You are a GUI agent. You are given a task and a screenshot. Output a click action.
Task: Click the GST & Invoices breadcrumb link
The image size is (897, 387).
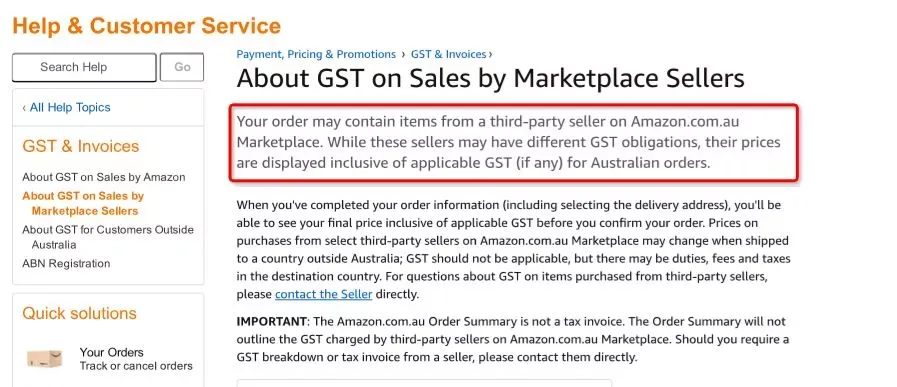point(448,54)
